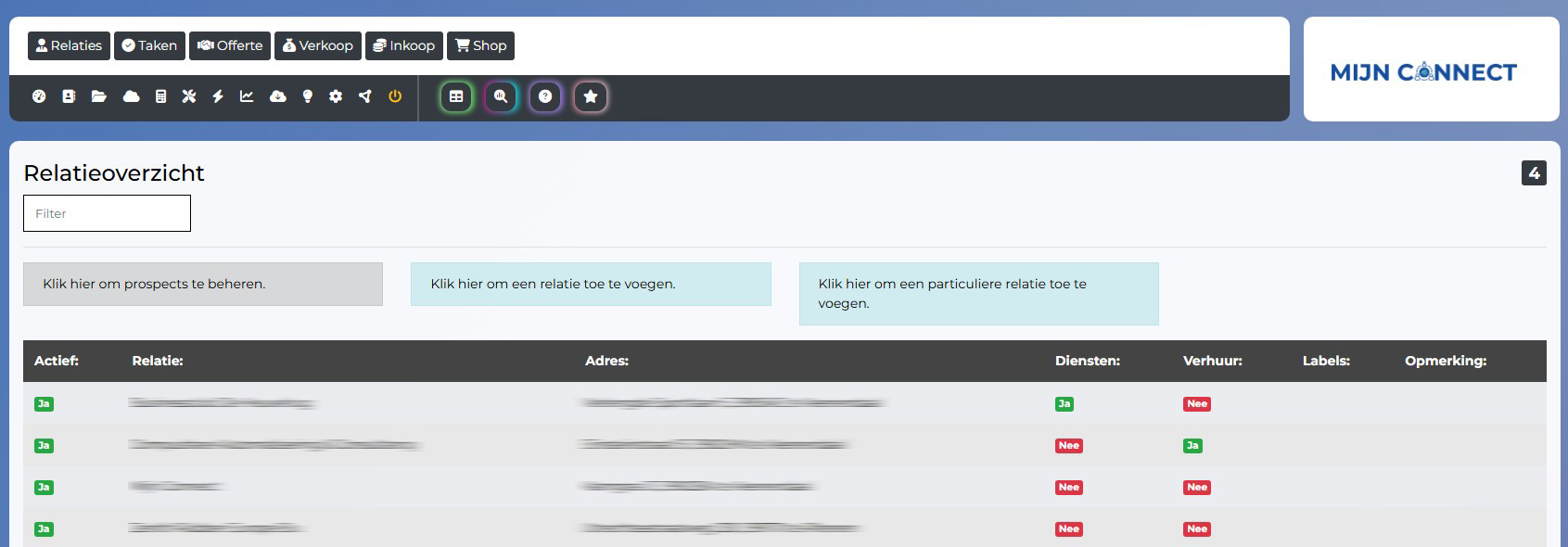Click the plain cloud icon
Viewport: 1568px width, 547px height.
pyautogui.click(x=131, y=96)
